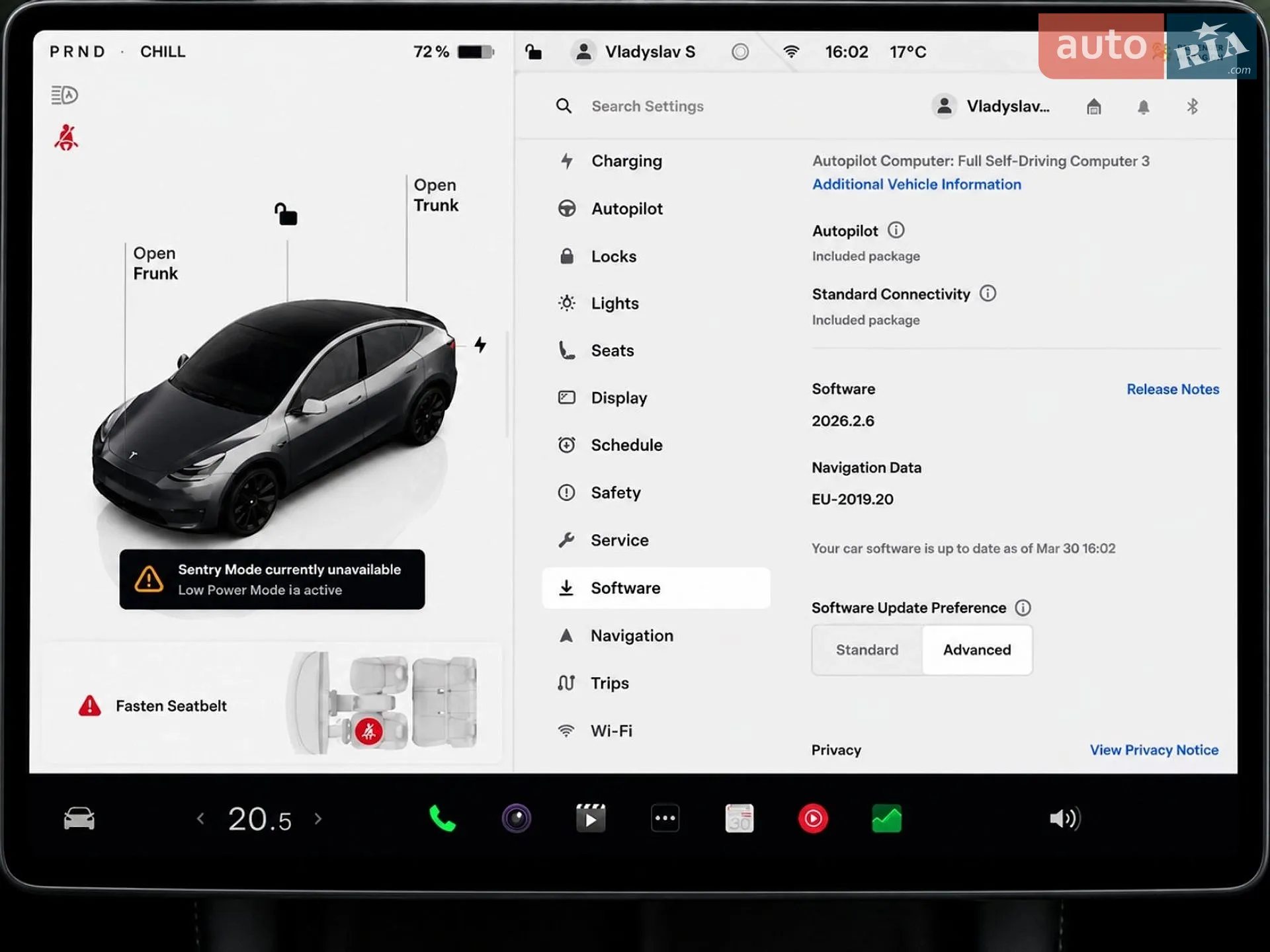Tap the Sentry Mode recording indicator icon

tap(740, 52)
